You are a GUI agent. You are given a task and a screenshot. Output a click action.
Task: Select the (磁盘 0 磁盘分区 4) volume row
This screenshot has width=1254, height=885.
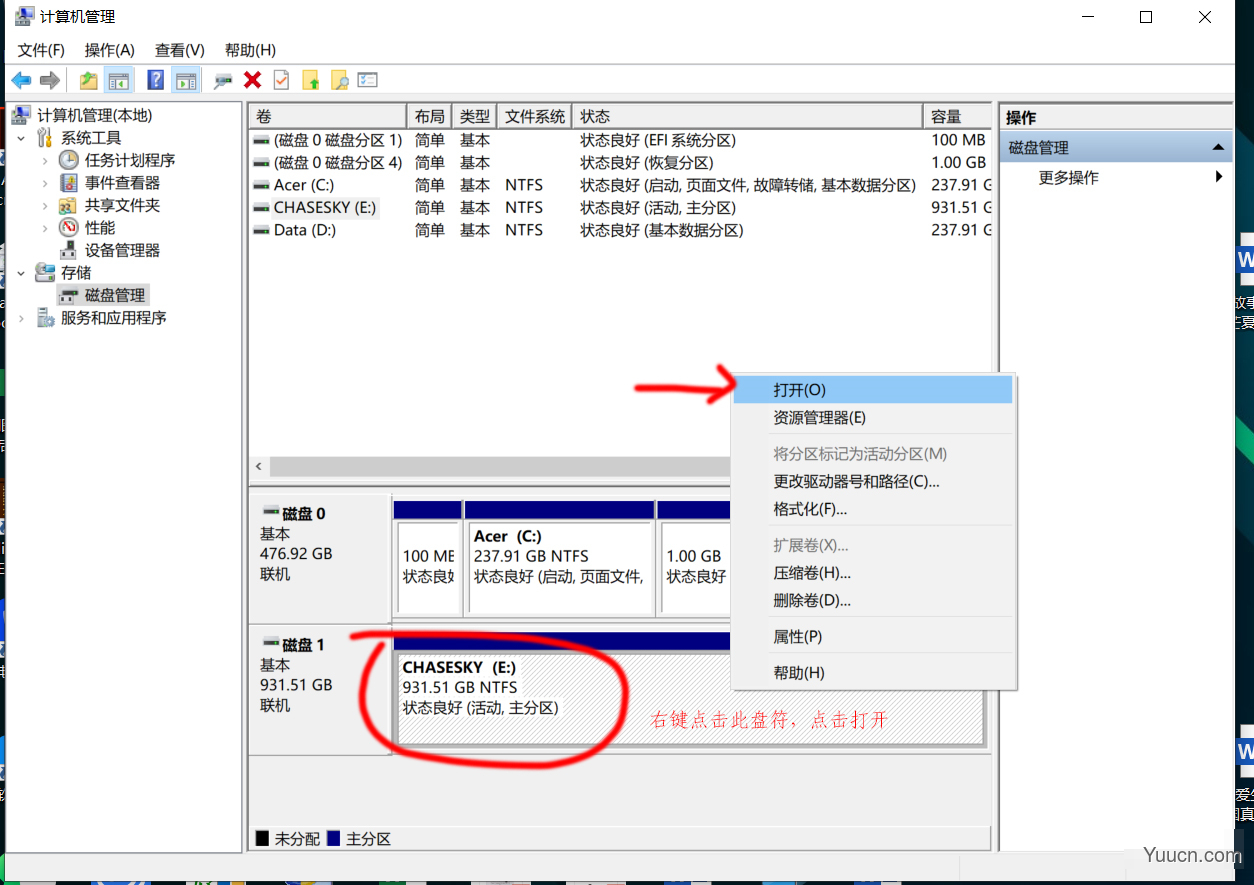620,162
